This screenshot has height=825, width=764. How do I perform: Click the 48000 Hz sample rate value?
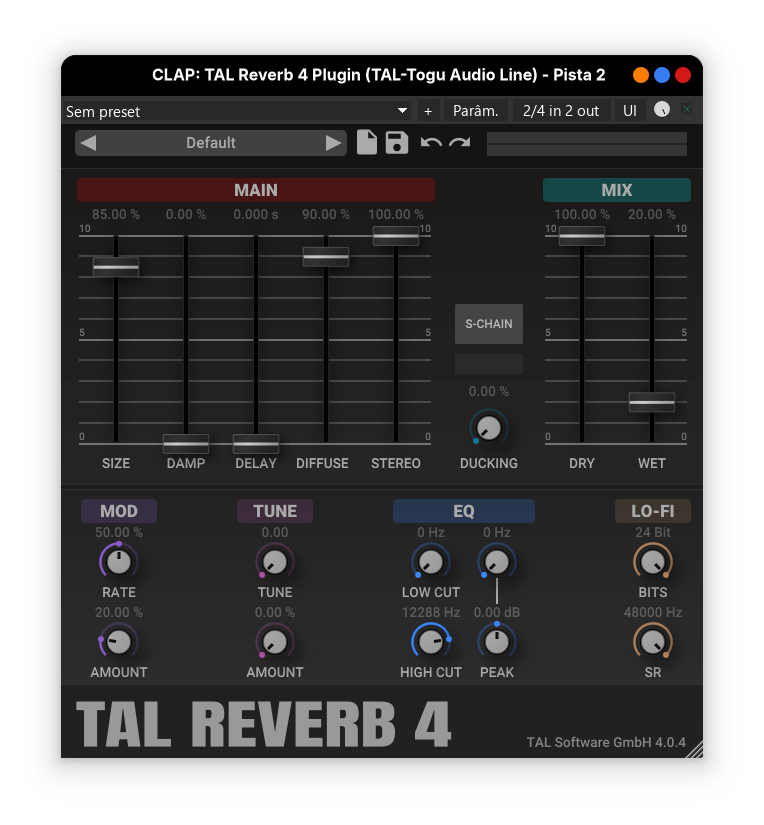tap(652, 612)
